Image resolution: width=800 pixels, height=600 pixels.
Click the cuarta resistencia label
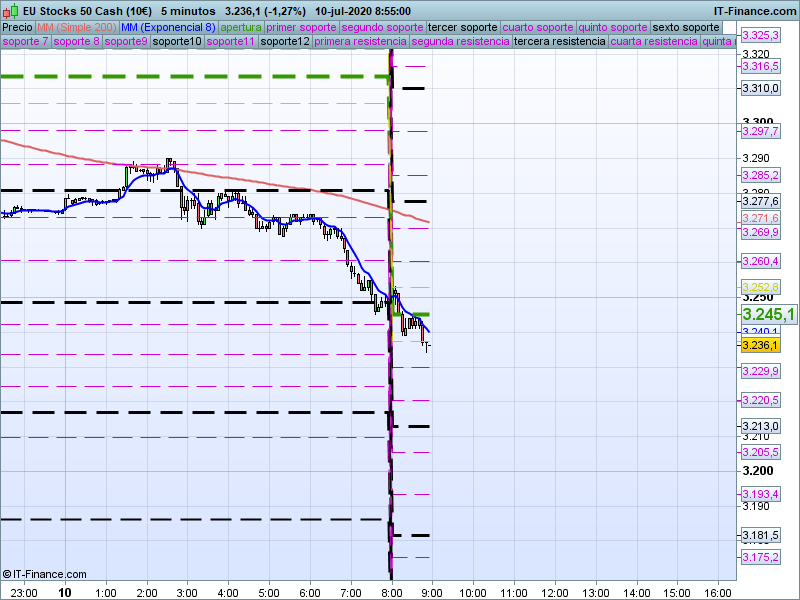click(654, 42)
